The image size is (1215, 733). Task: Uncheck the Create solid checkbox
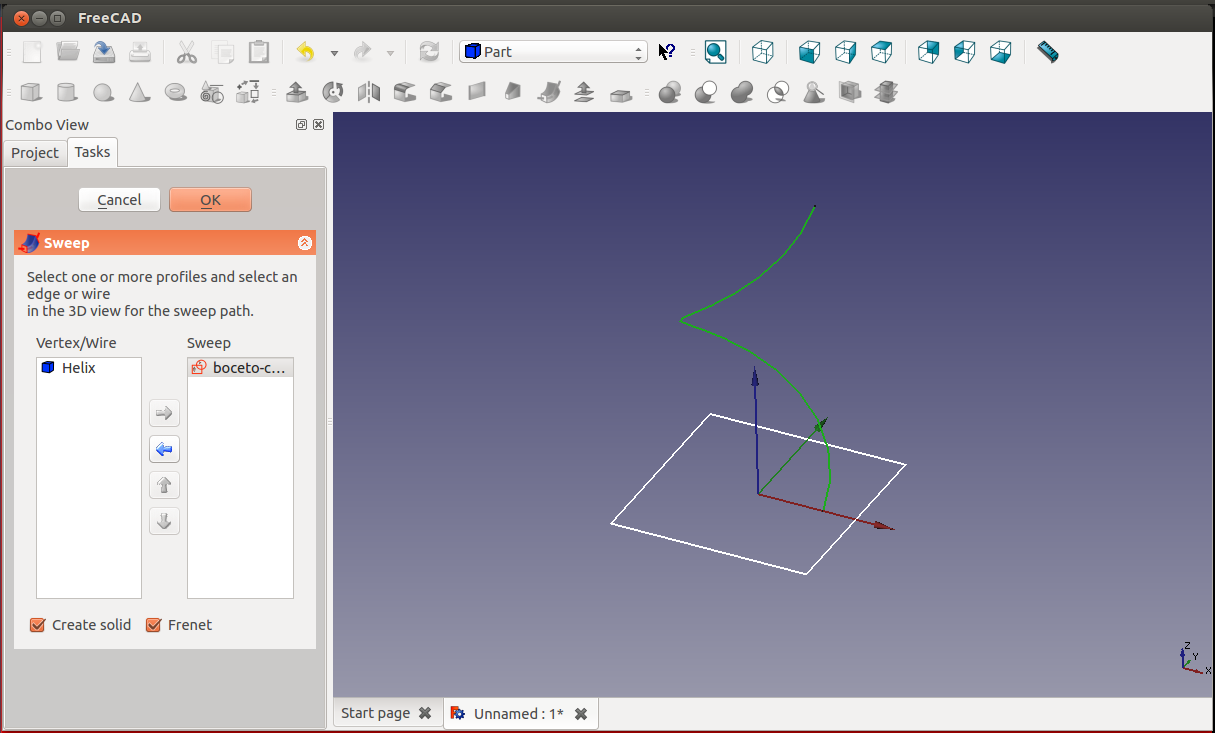[38, 625]
